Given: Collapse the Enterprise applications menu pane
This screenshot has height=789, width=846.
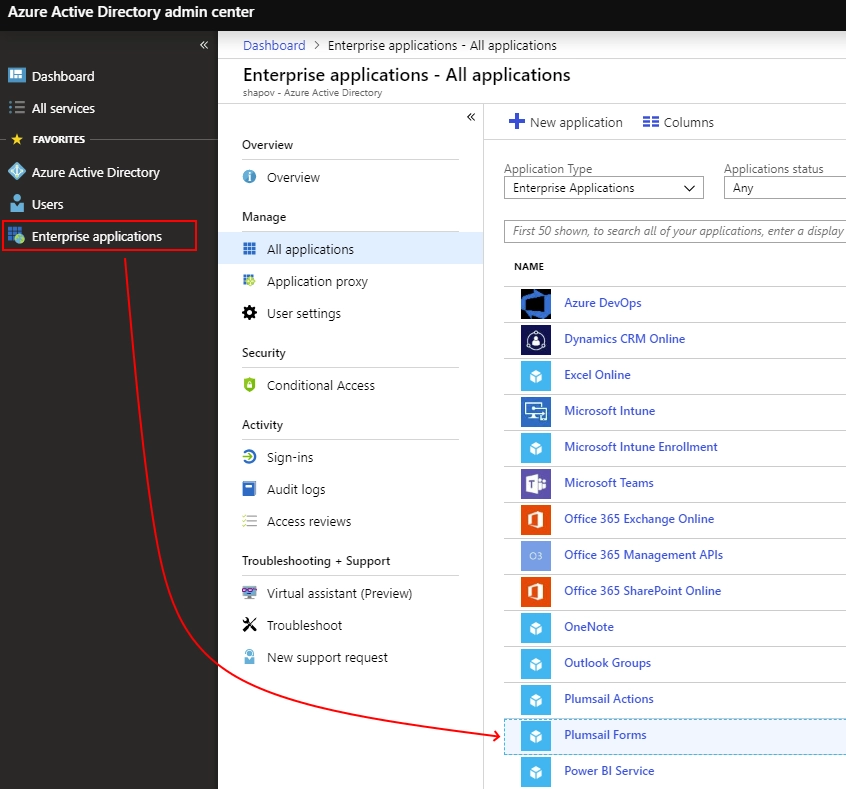Looking at the screenshot, I should point(471,117).
